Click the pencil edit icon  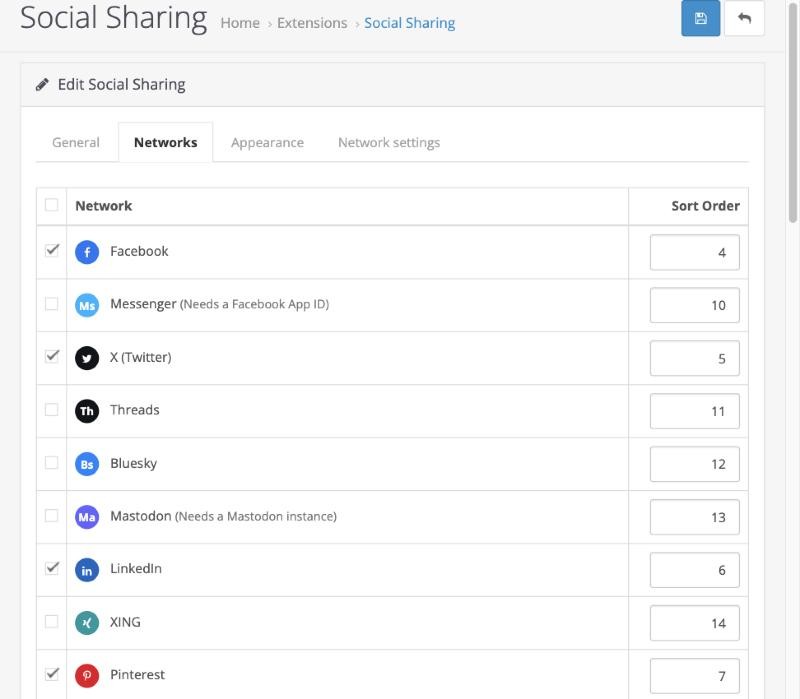click(x=42, y=85)
